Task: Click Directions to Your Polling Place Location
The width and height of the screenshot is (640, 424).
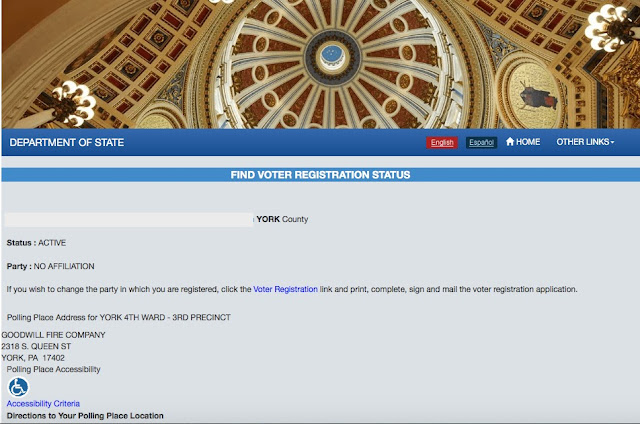Action: click(x=85, y=415)
